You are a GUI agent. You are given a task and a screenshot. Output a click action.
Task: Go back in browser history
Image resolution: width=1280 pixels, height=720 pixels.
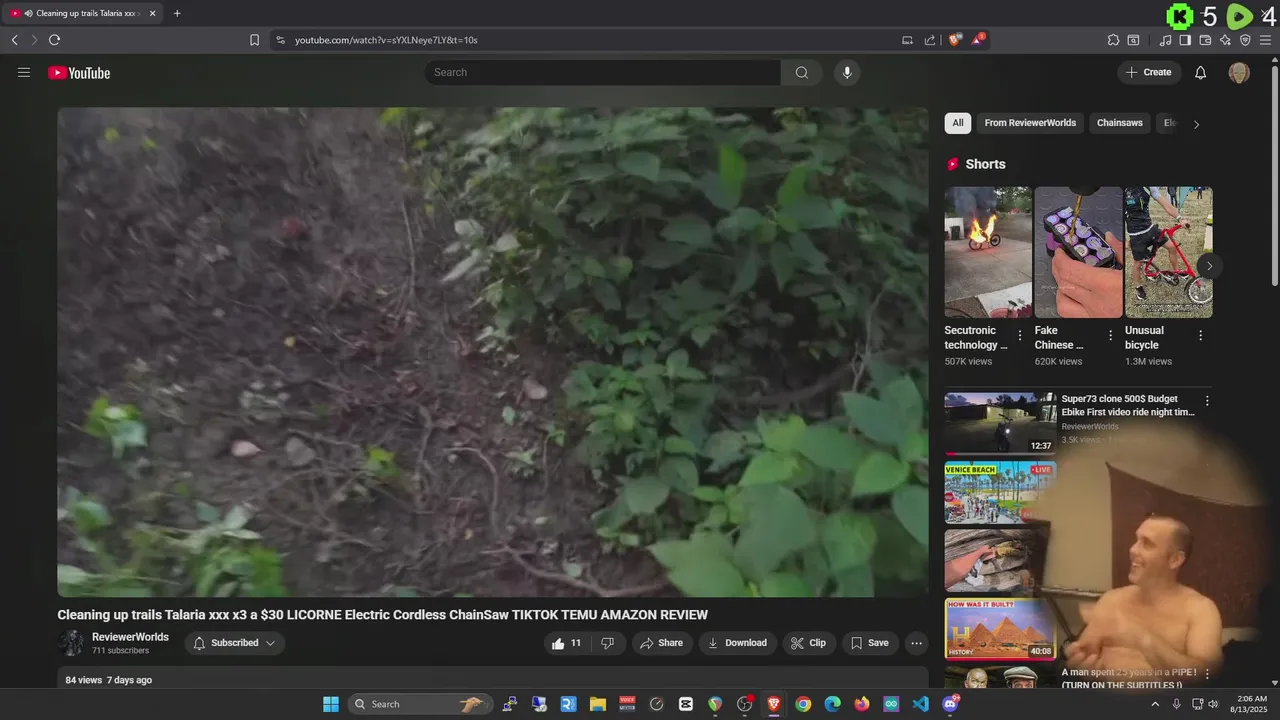pyautogui.click(x=14, y=40)
